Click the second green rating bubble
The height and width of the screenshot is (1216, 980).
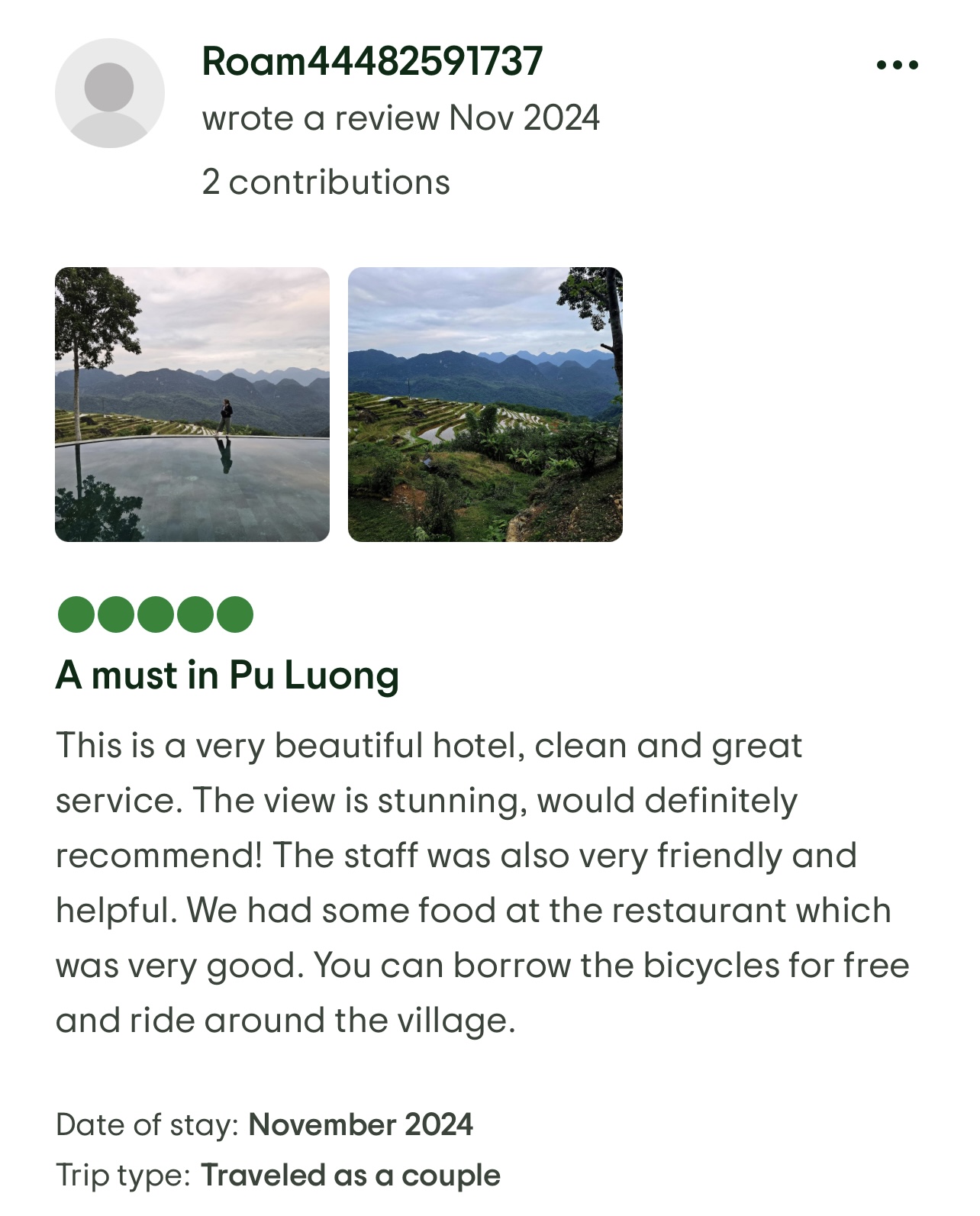116,614
